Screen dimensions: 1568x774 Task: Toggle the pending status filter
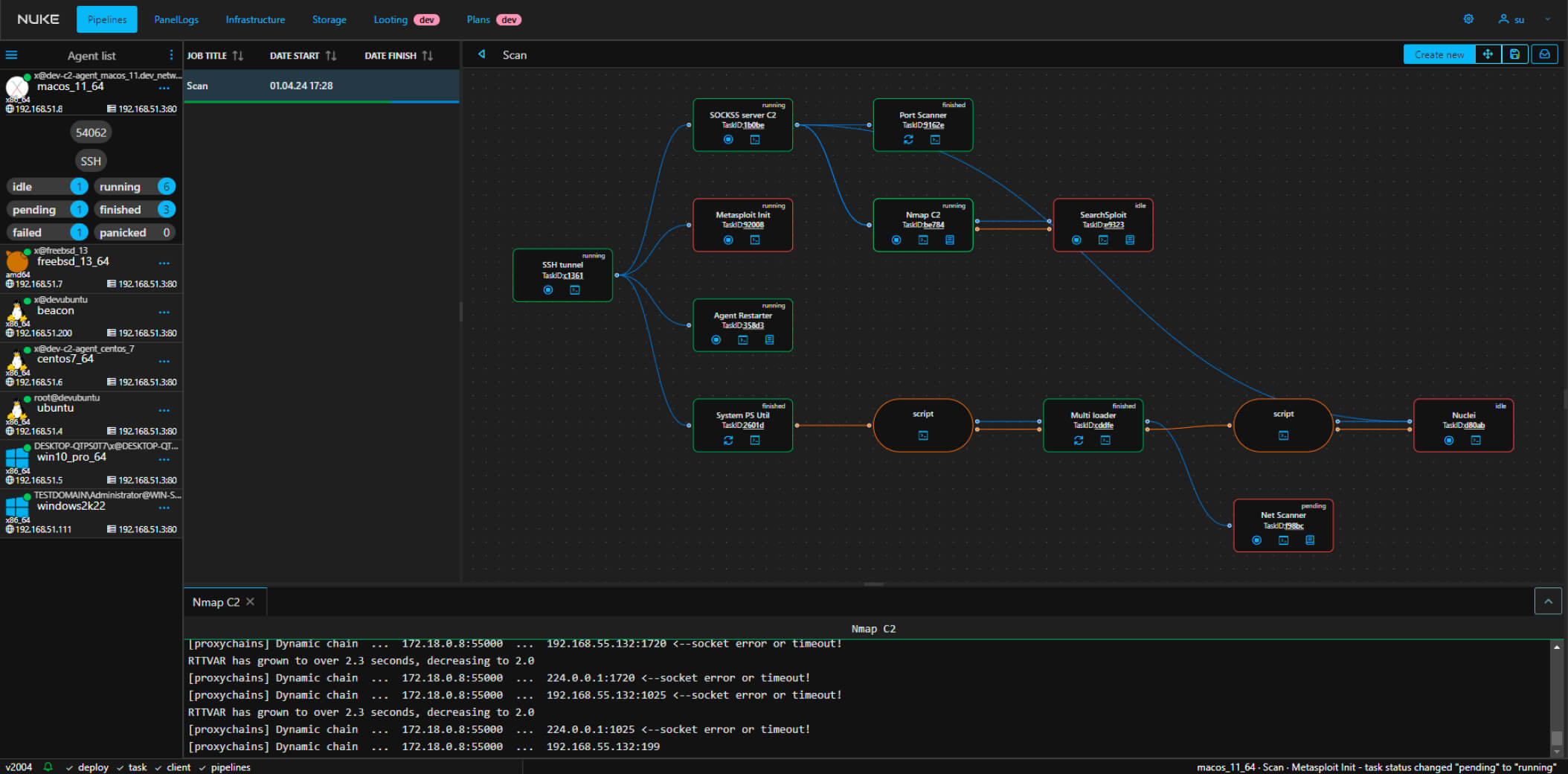pyautogui.click(x=47, y=210)
